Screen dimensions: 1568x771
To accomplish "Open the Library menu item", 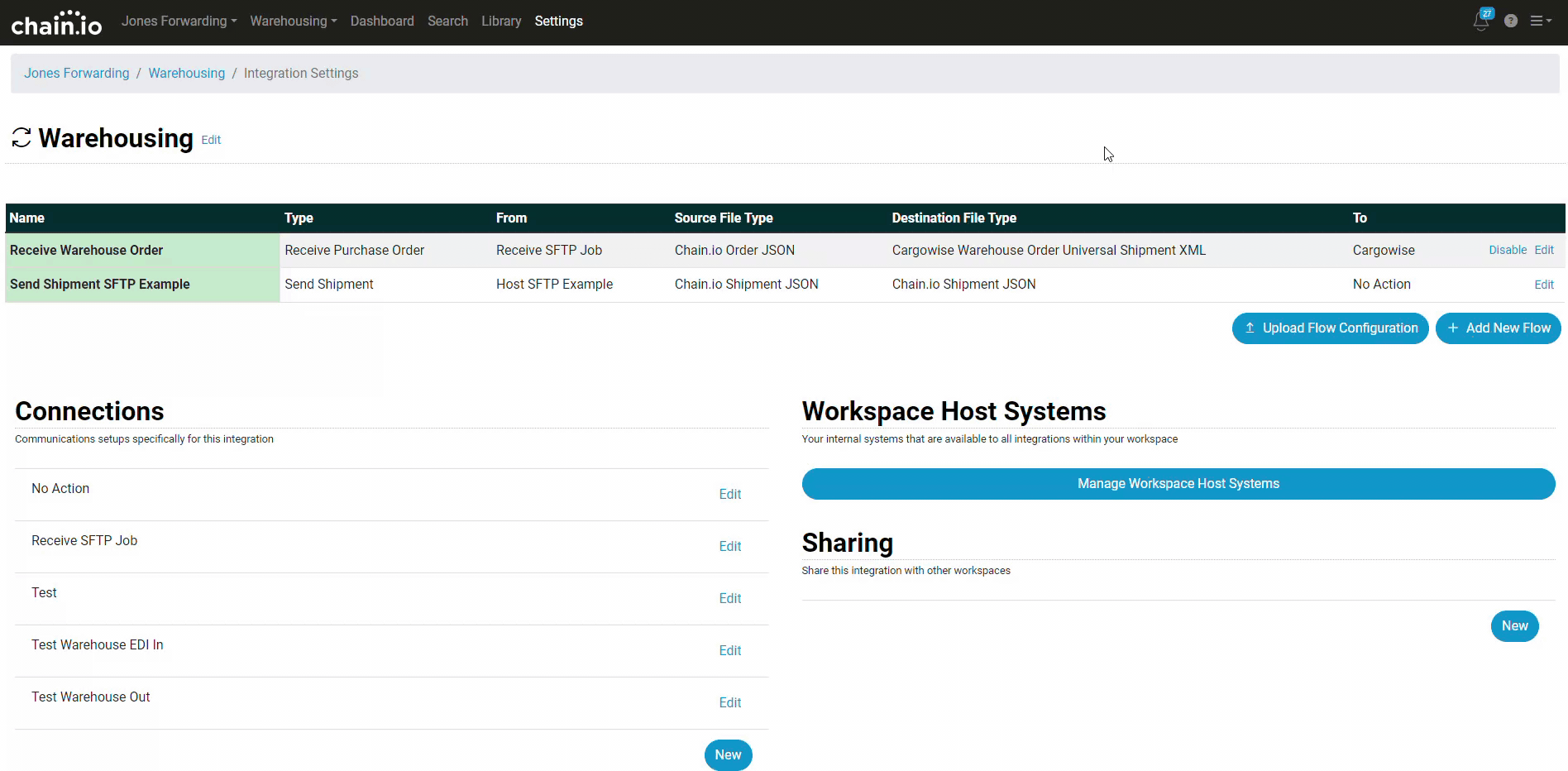I will click(501, 21).
